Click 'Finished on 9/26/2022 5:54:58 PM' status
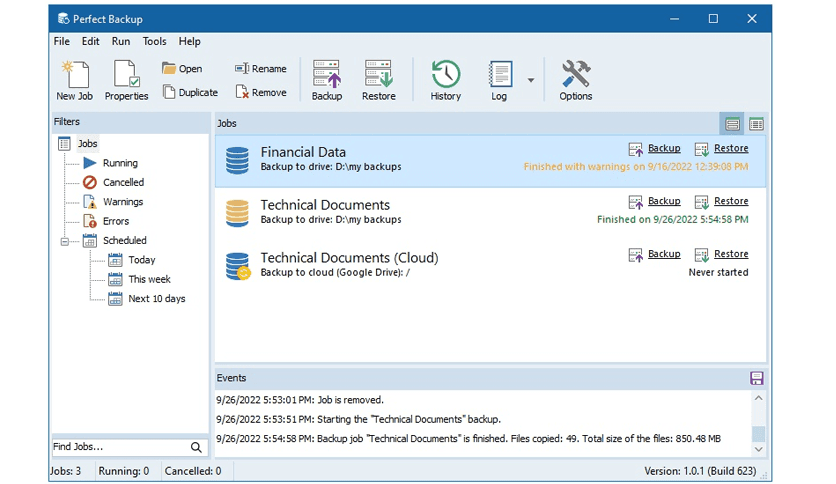 point(672,220)
